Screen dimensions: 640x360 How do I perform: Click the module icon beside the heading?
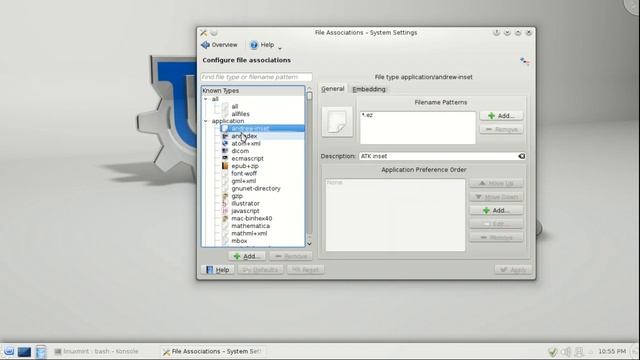525,62
